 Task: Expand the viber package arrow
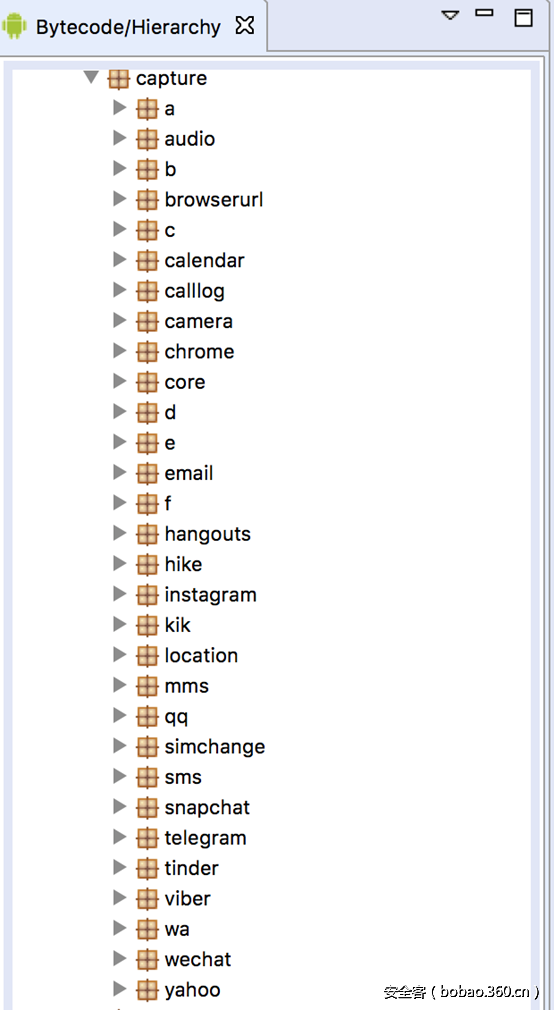coord(119,897)
